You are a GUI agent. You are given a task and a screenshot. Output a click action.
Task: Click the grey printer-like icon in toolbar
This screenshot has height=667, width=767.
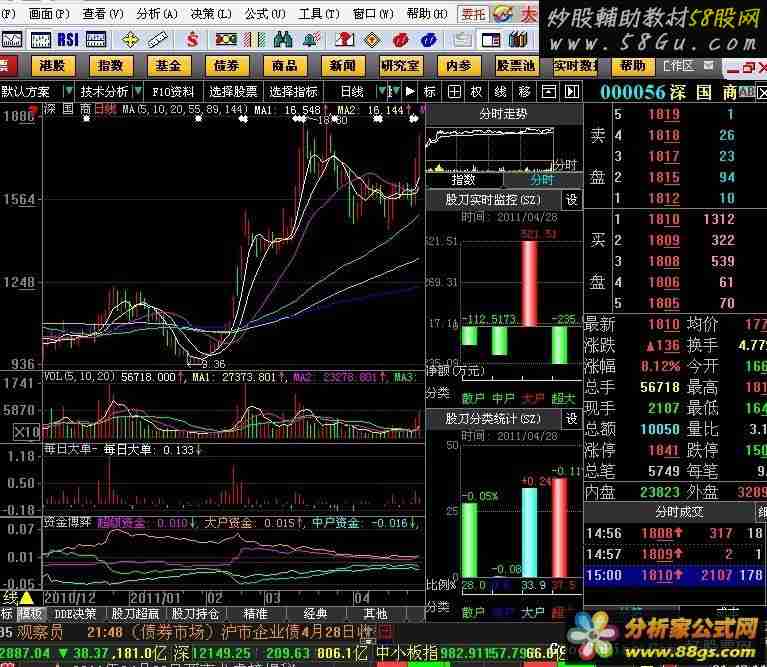tap(461, 40)
